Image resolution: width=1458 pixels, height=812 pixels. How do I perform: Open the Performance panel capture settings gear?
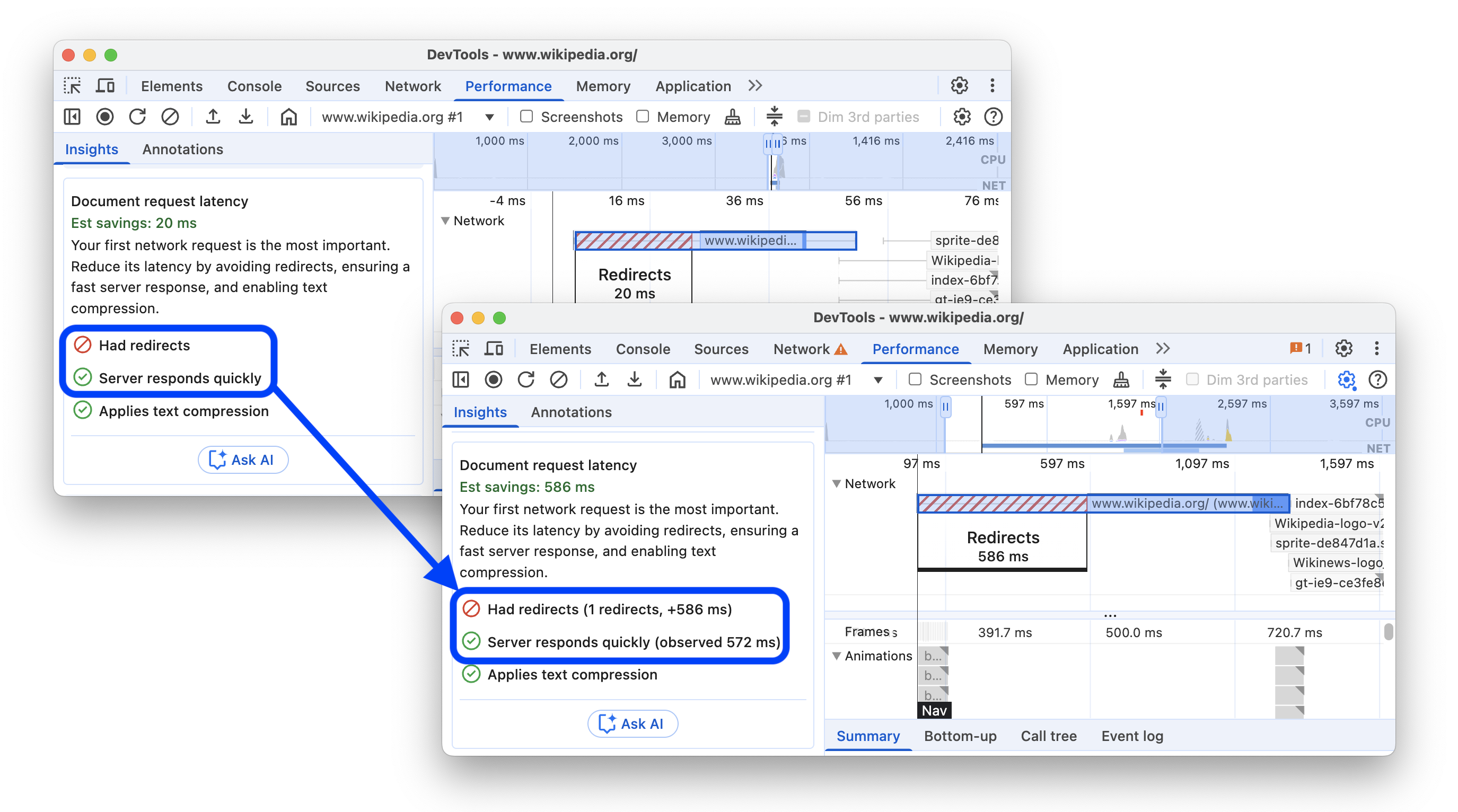[x=1346, y=379]
